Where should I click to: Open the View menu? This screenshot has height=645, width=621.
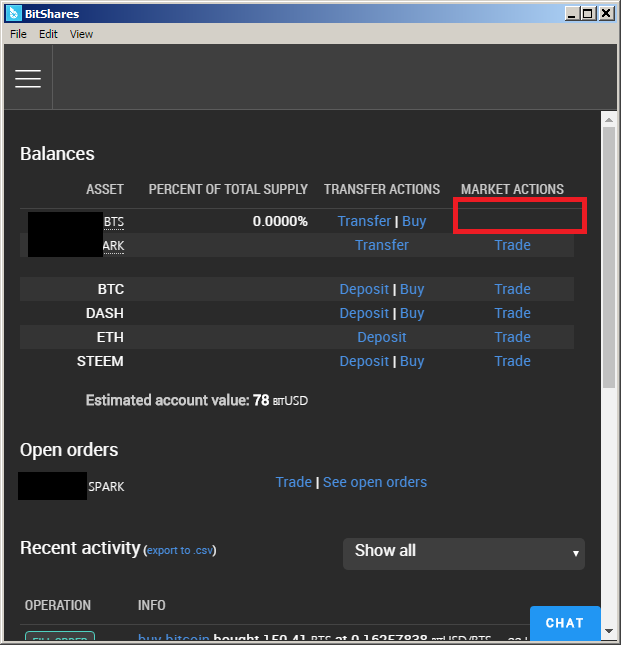pyautogui.click(x=81, y=34)
